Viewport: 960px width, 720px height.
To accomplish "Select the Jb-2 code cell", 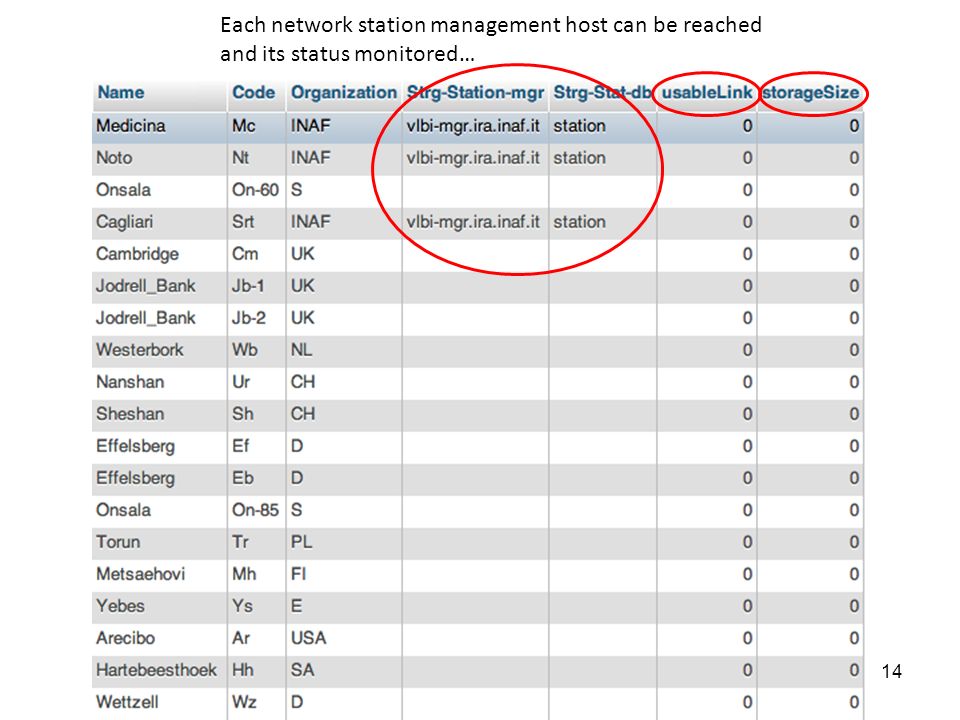I will coord(249,318).
